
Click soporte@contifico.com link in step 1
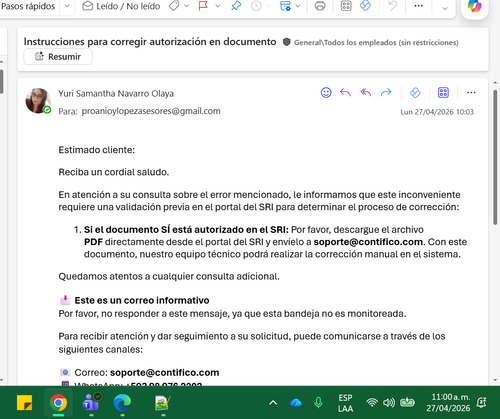point(368,242)
